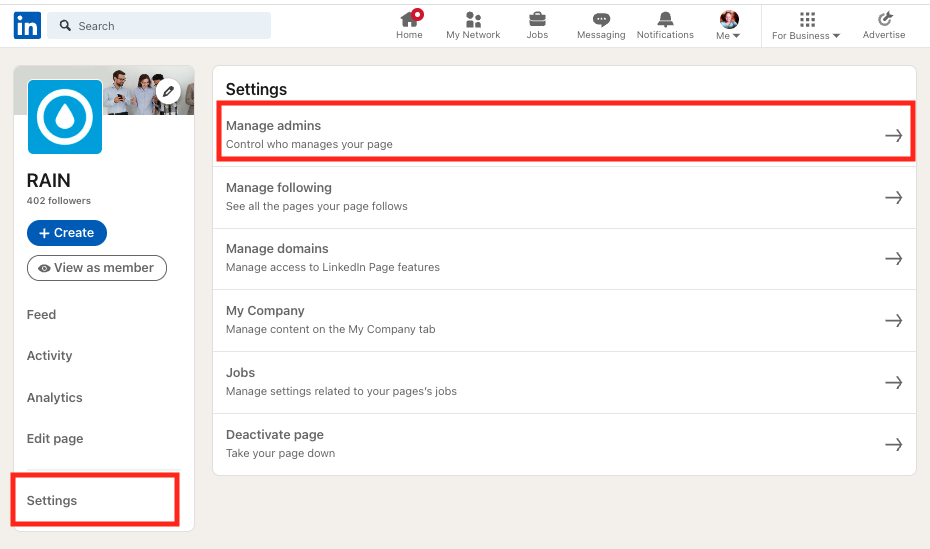This screenshot has width=930, height=549.
Task: Click the LinkedIn logo icon
Action: tap(27, 25)
